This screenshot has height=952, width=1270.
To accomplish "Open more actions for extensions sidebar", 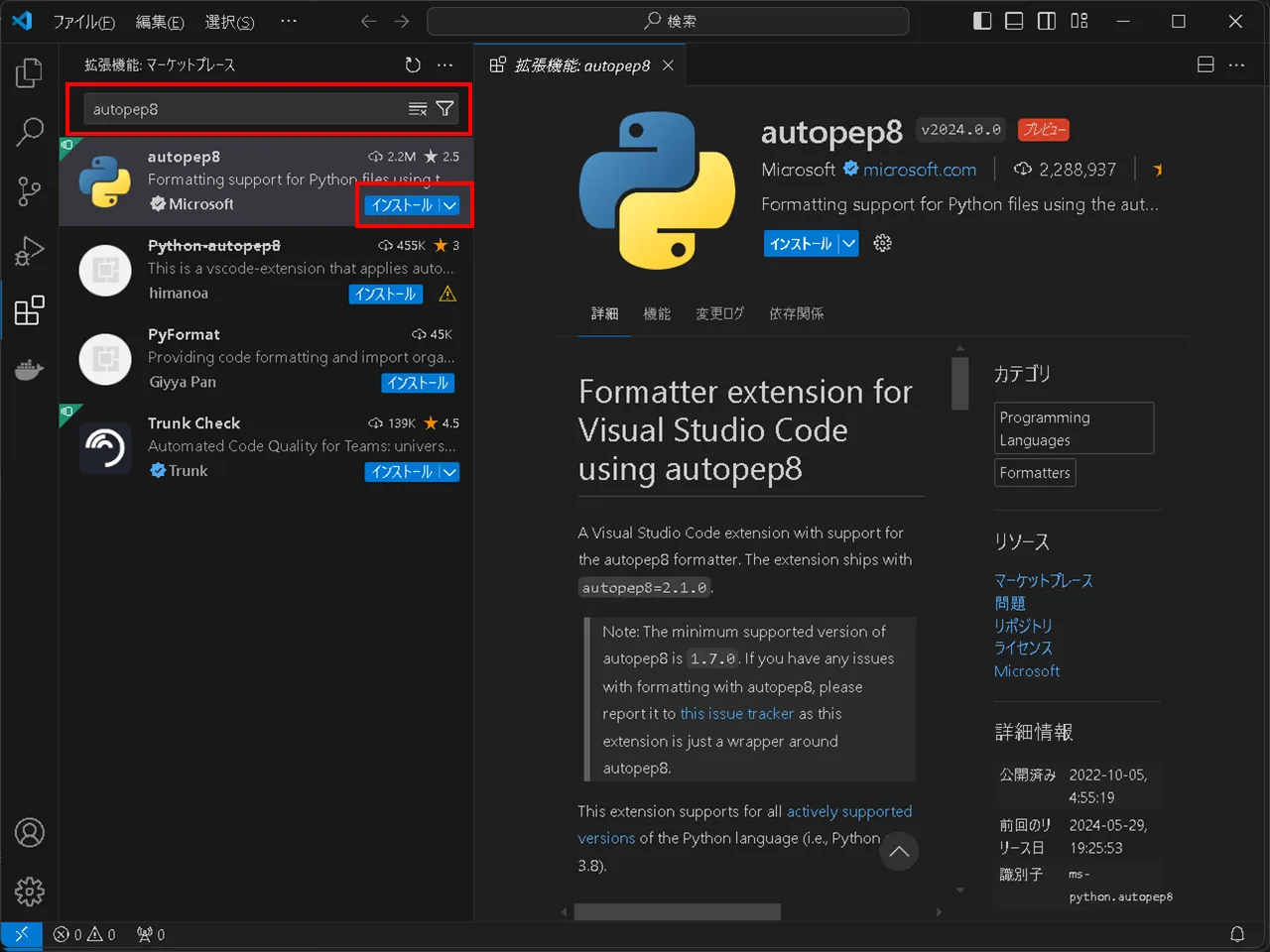I will pos(445,64).
